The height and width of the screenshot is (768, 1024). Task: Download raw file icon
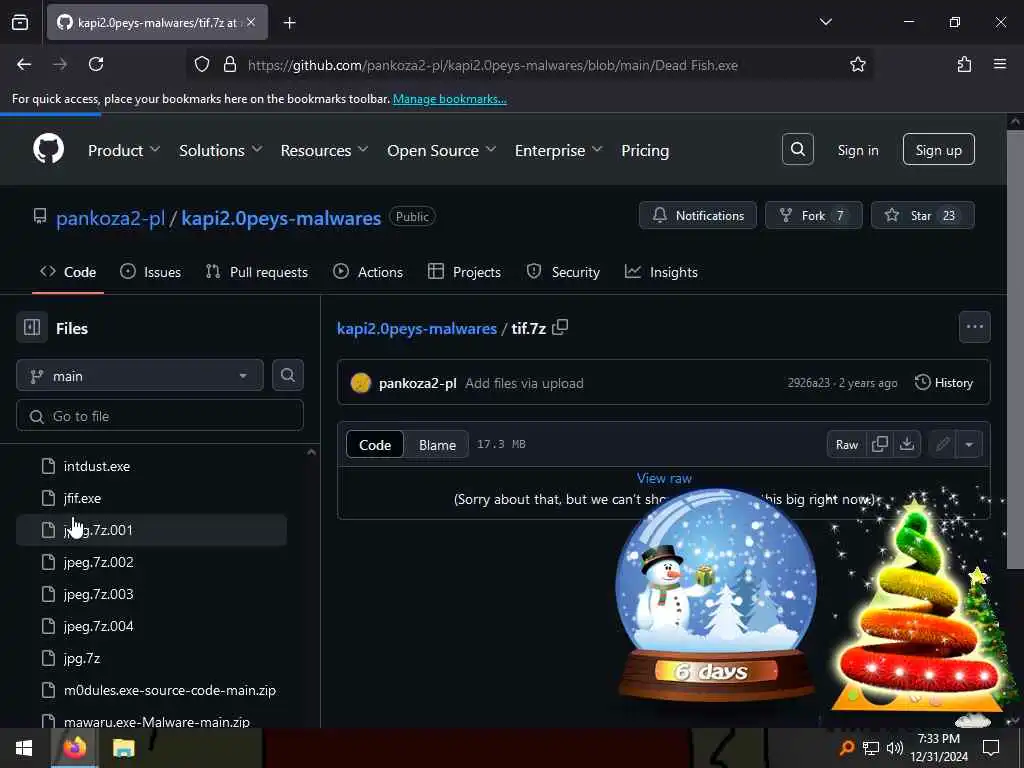(x=906, y=444)
